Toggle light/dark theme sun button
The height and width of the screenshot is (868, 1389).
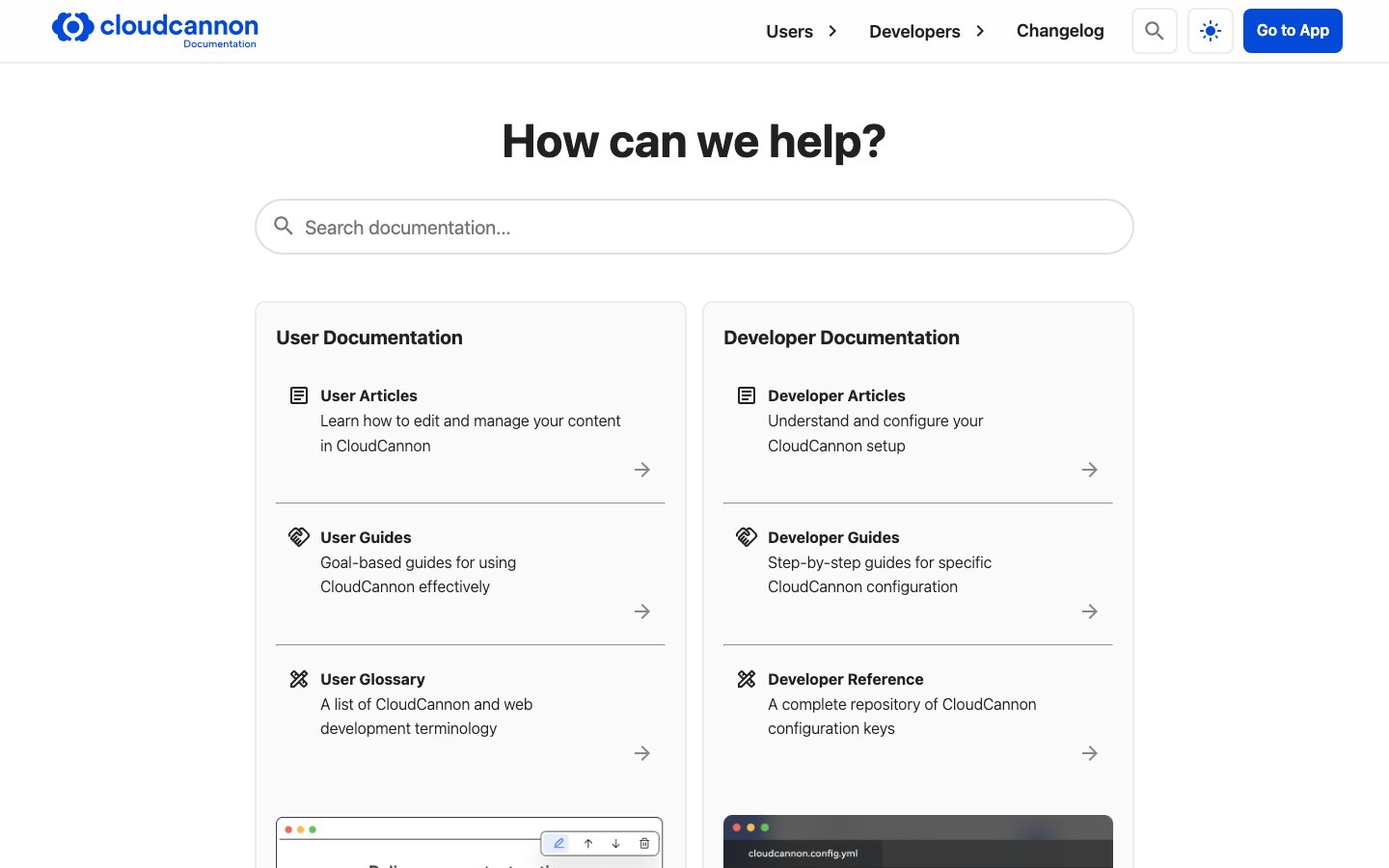pos(1210,31)
